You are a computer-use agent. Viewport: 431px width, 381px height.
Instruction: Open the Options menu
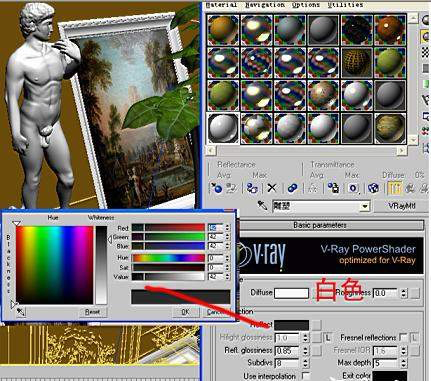click(x=306, y=5)
